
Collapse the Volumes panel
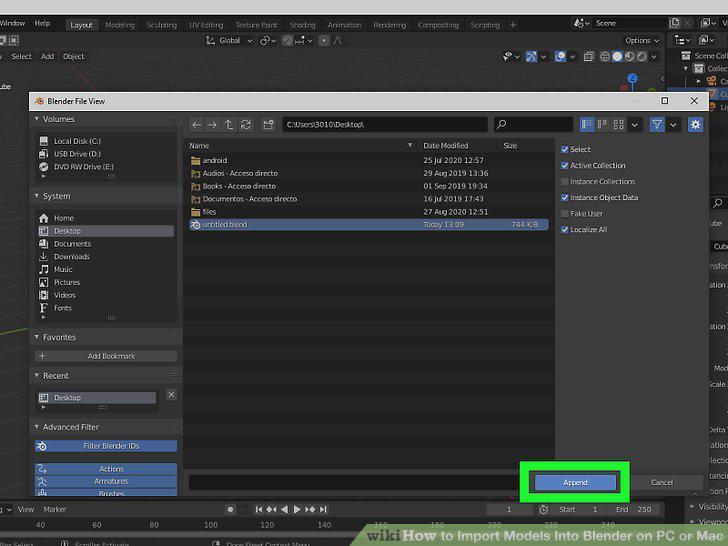(37, 119)
